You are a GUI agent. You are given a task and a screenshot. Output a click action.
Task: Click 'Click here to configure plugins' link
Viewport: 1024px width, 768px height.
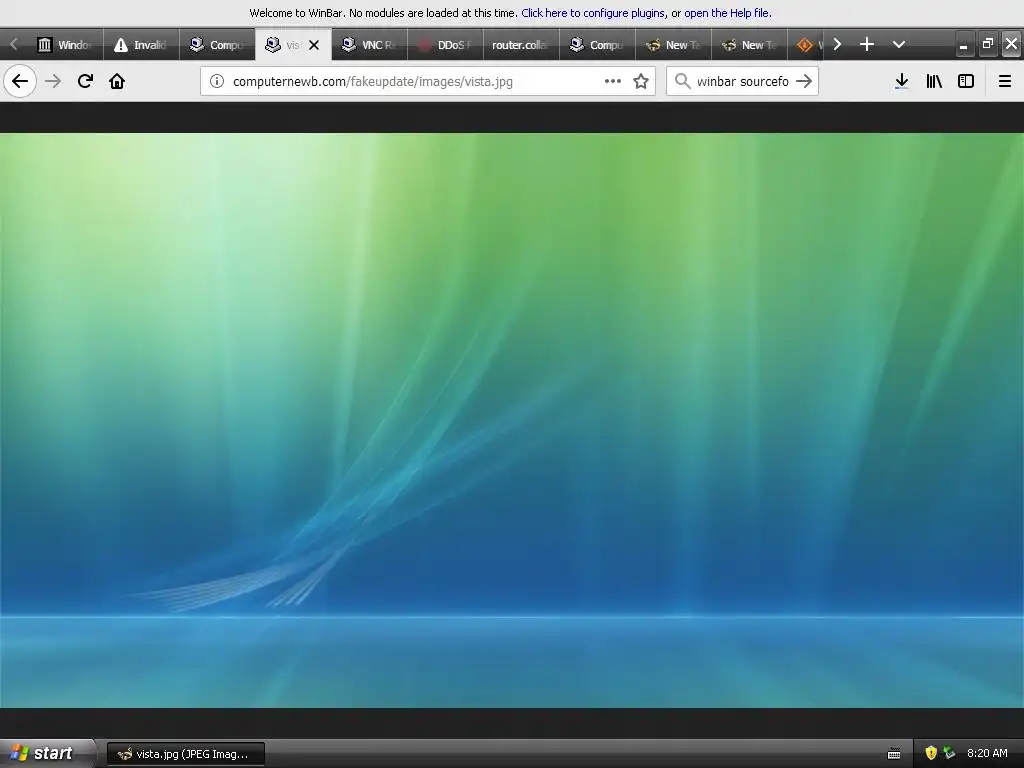[593, 12]
